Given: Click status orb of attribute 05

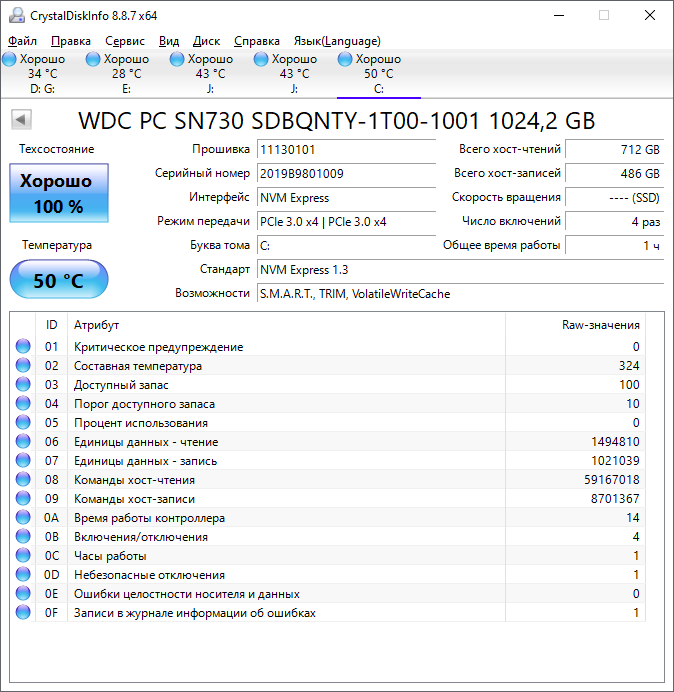Looking at the screenshot, I should pyautogui.click(x=23, y=422).
